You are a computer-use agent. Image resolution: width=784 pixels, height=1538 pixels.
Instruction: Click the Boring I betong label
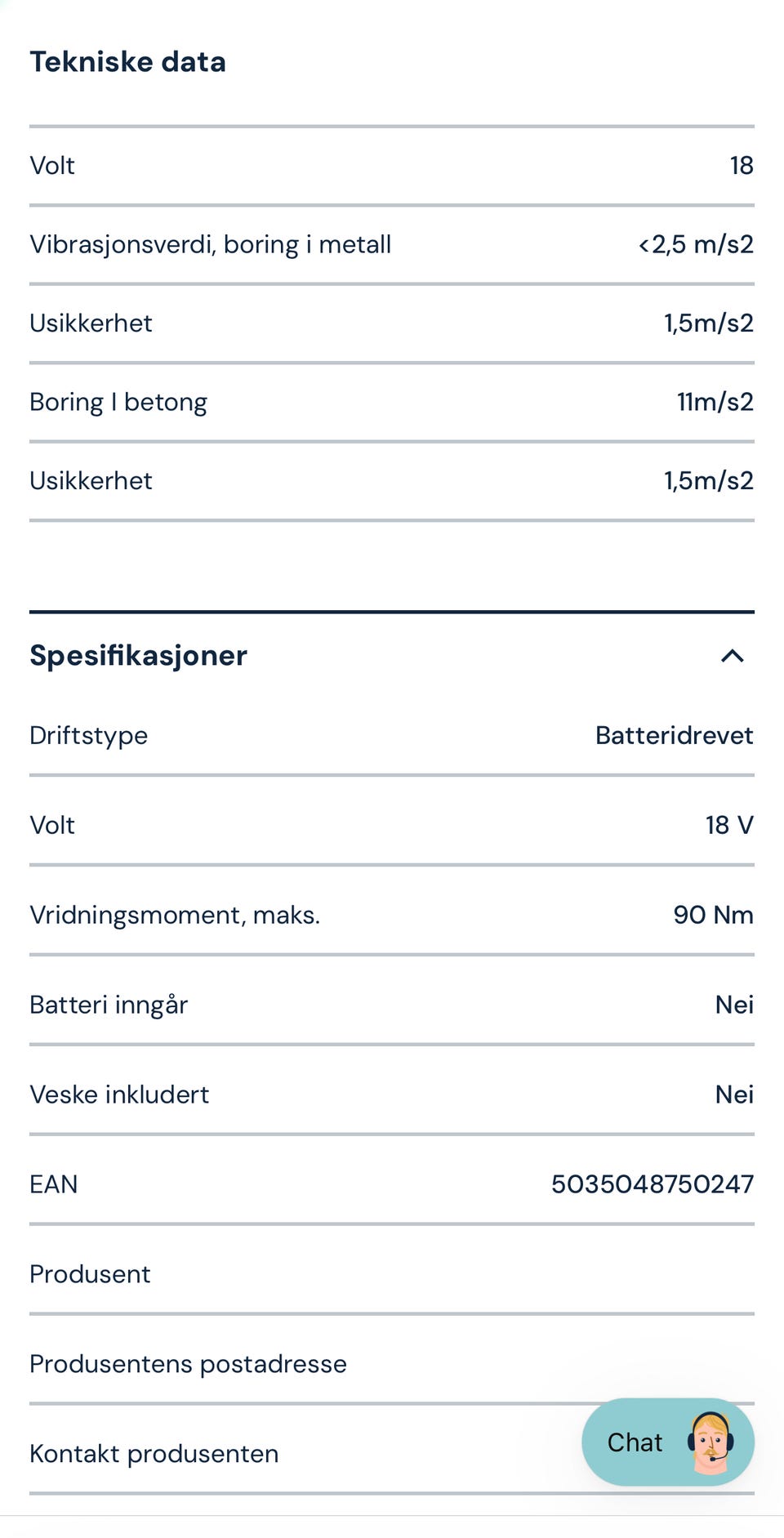tap(118, 402)
